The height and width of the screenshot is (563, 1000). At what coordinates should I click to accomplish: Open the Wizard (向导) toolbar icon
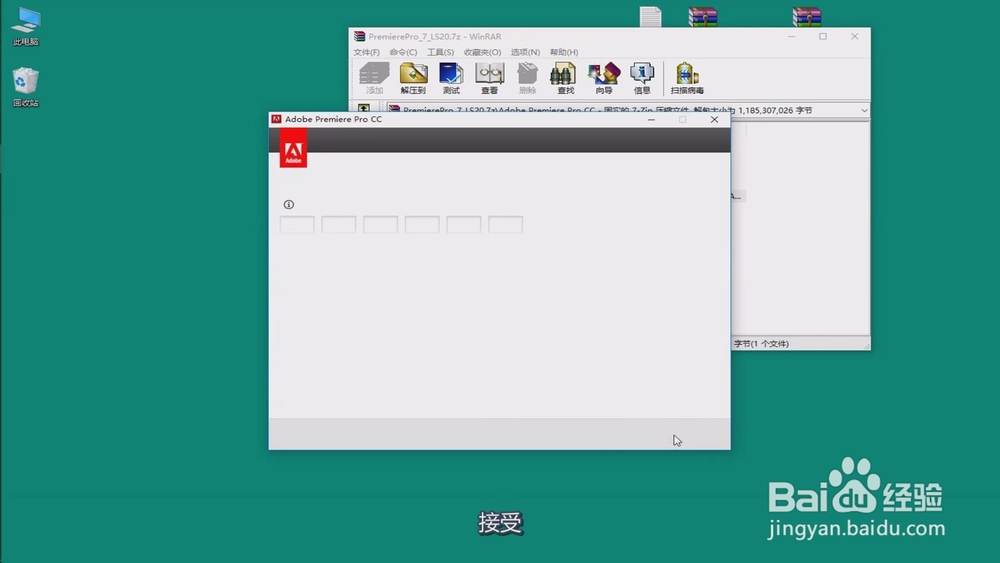tap(604, 78)
